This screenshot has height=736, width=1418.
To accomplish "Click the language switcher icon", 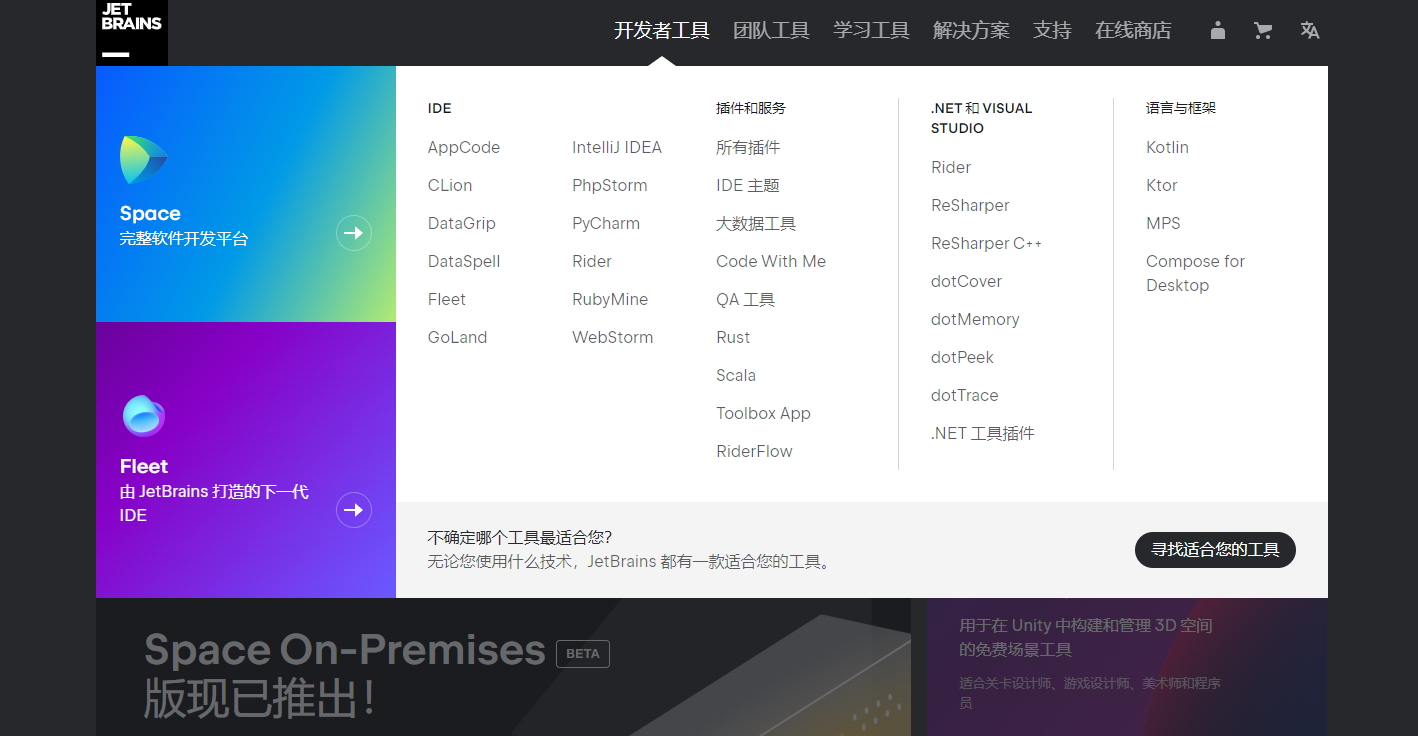I will 1310,30.
